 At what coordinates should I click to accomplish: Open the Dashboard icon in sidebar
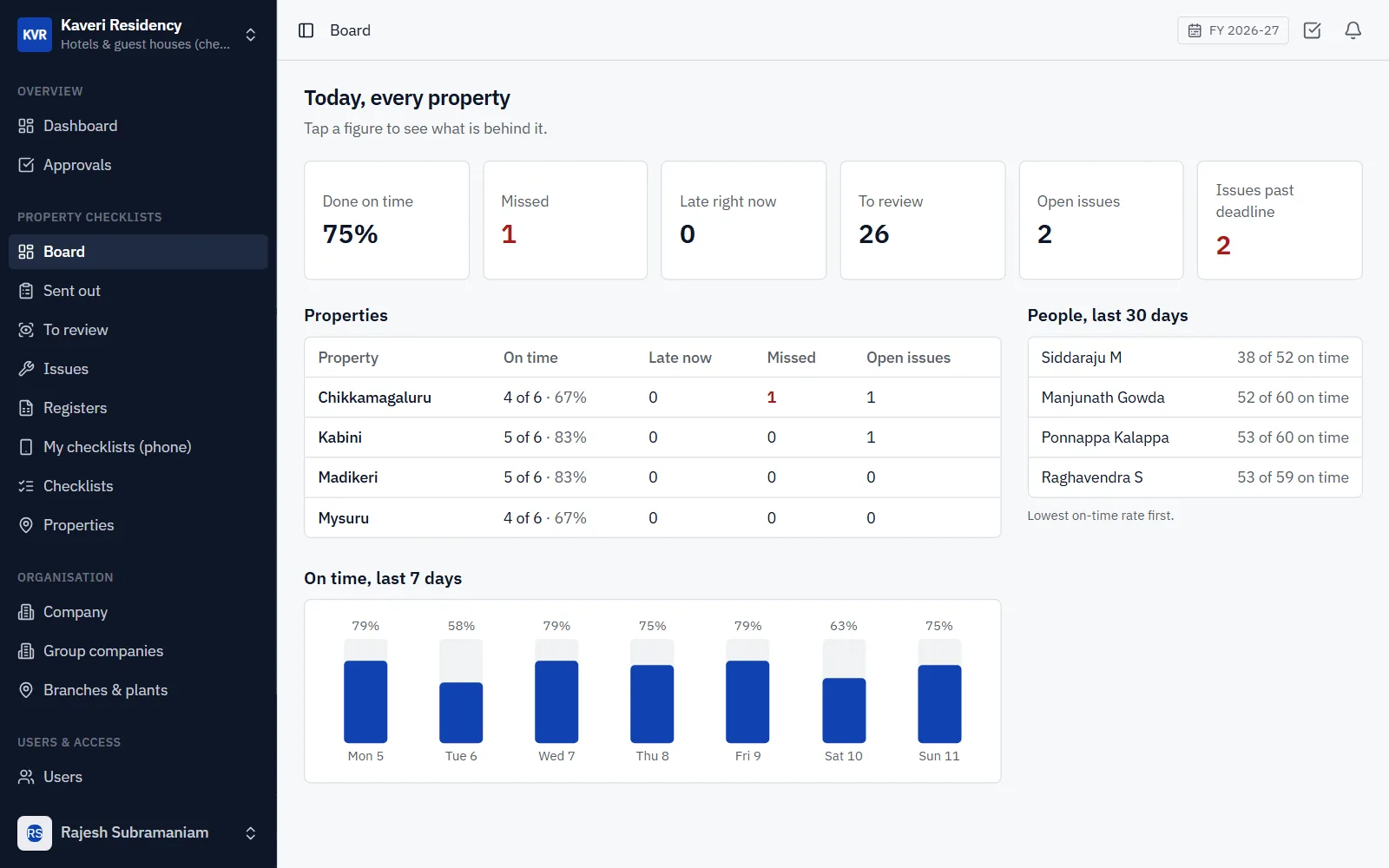[26, 126]
